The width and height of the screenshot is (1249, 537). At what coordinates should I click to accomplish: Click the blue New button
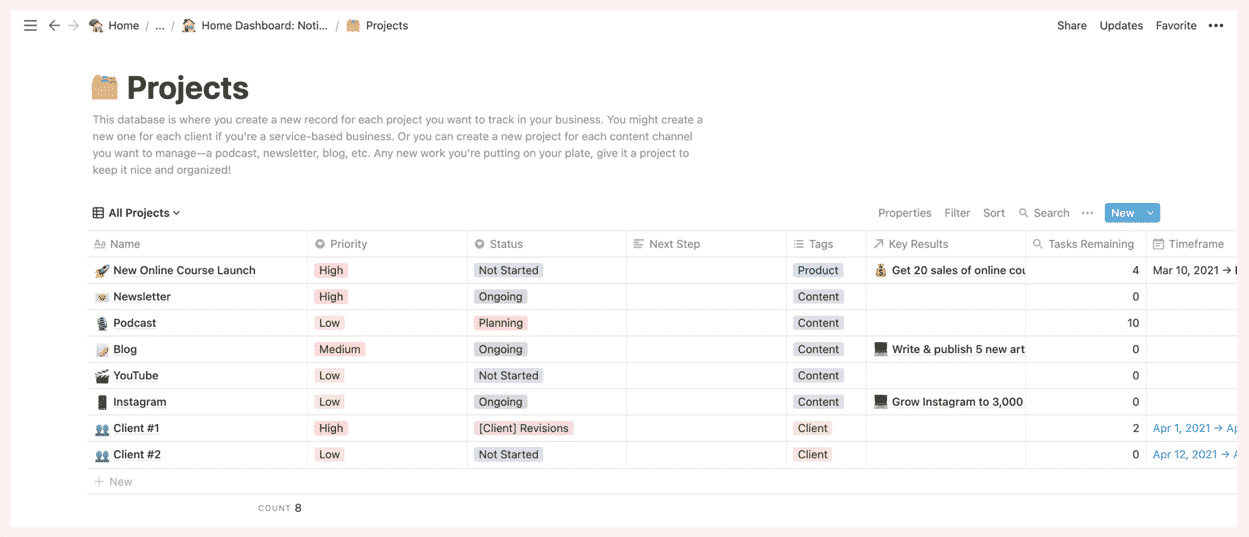tap(1123, 213)
